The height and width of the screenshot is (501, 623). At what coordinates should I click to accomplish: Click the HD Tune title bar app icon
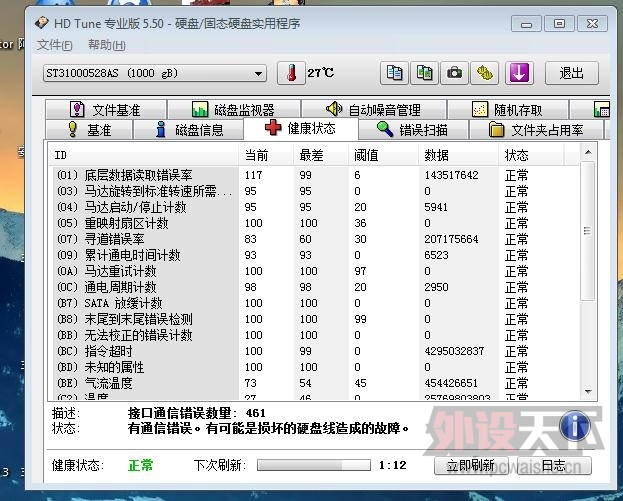pos(41,23)
